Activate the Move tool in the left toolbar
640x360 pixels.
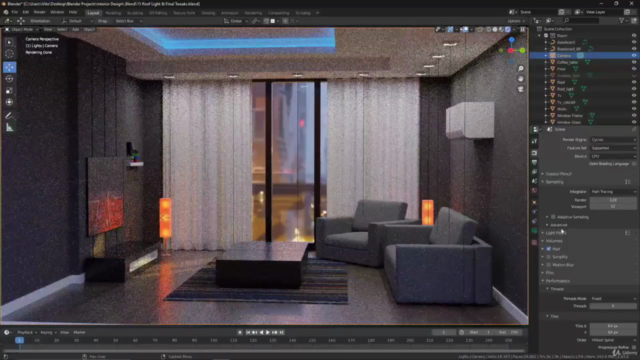[9, 67]
